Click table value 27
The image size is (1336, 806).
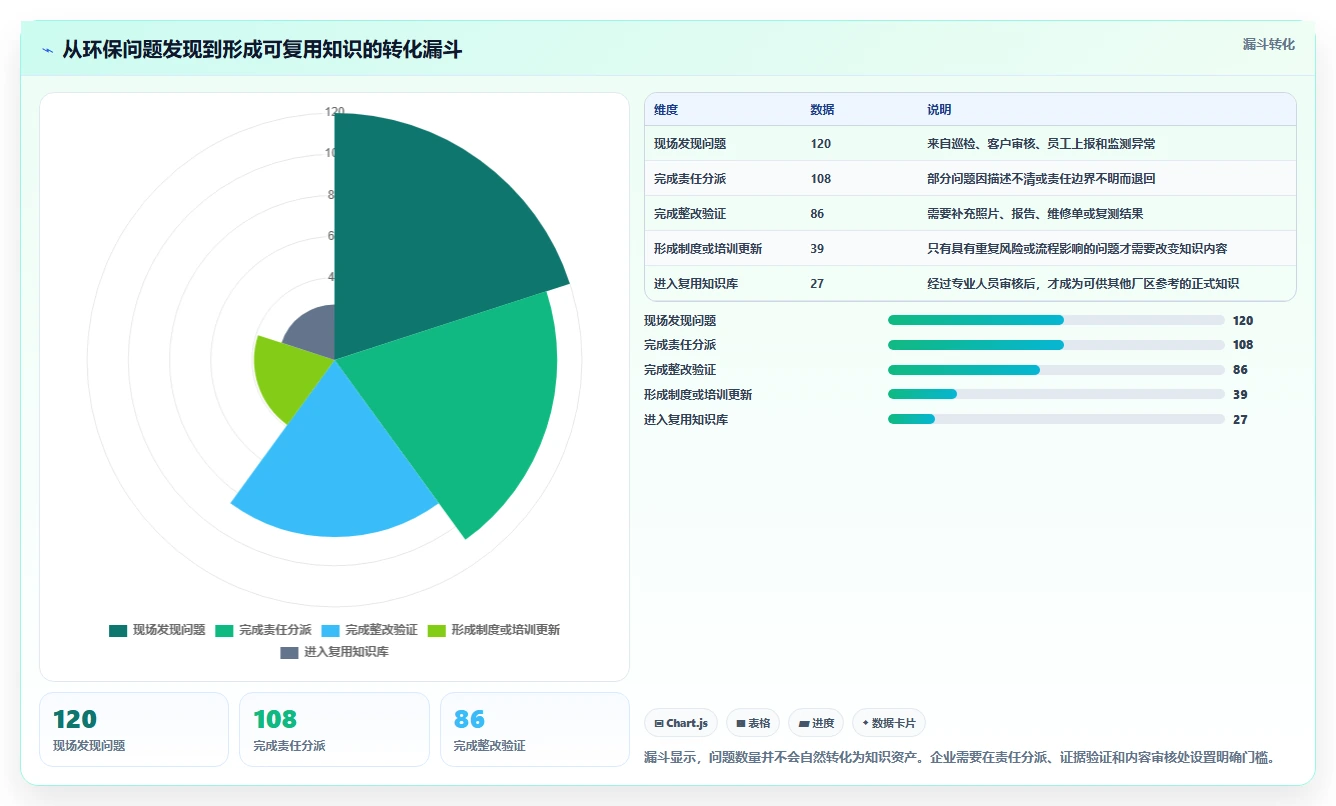point(817,284)
